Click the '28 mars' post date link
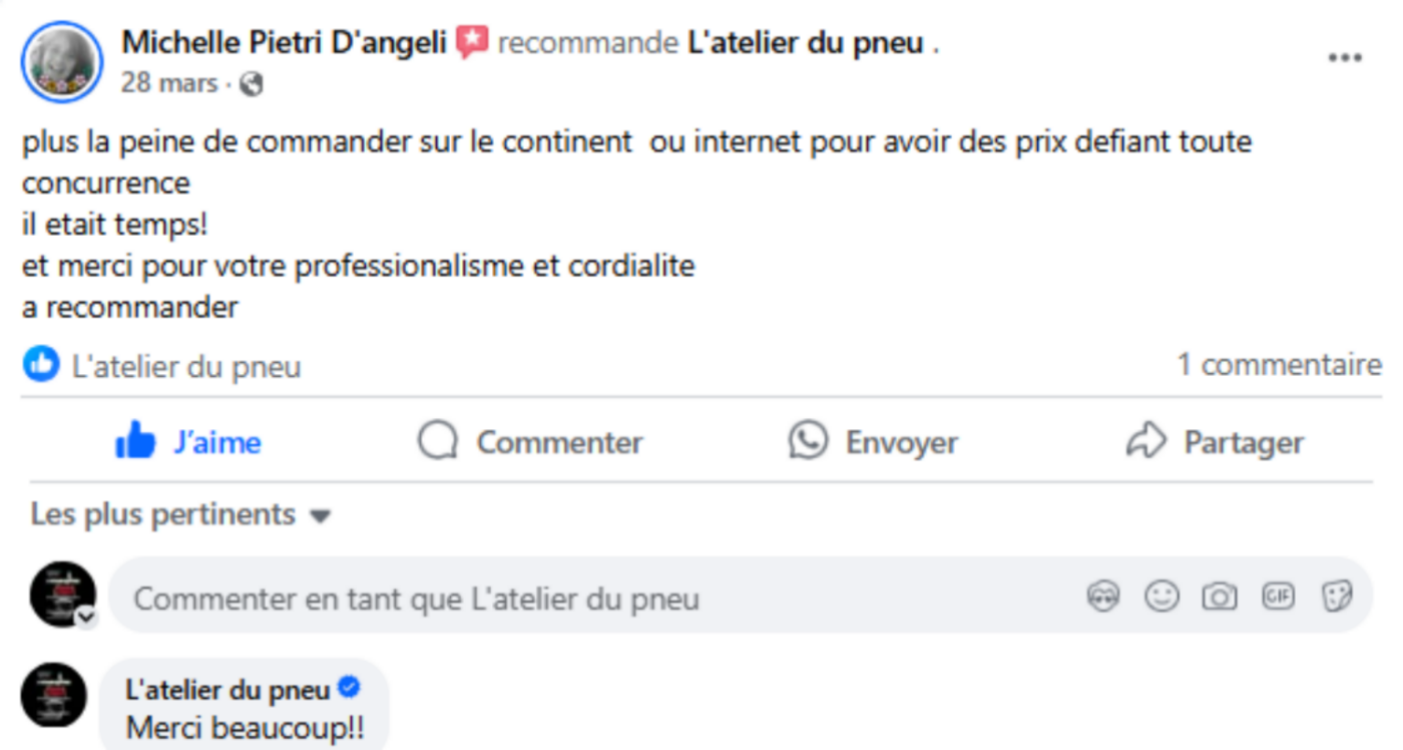 (169, 83)
